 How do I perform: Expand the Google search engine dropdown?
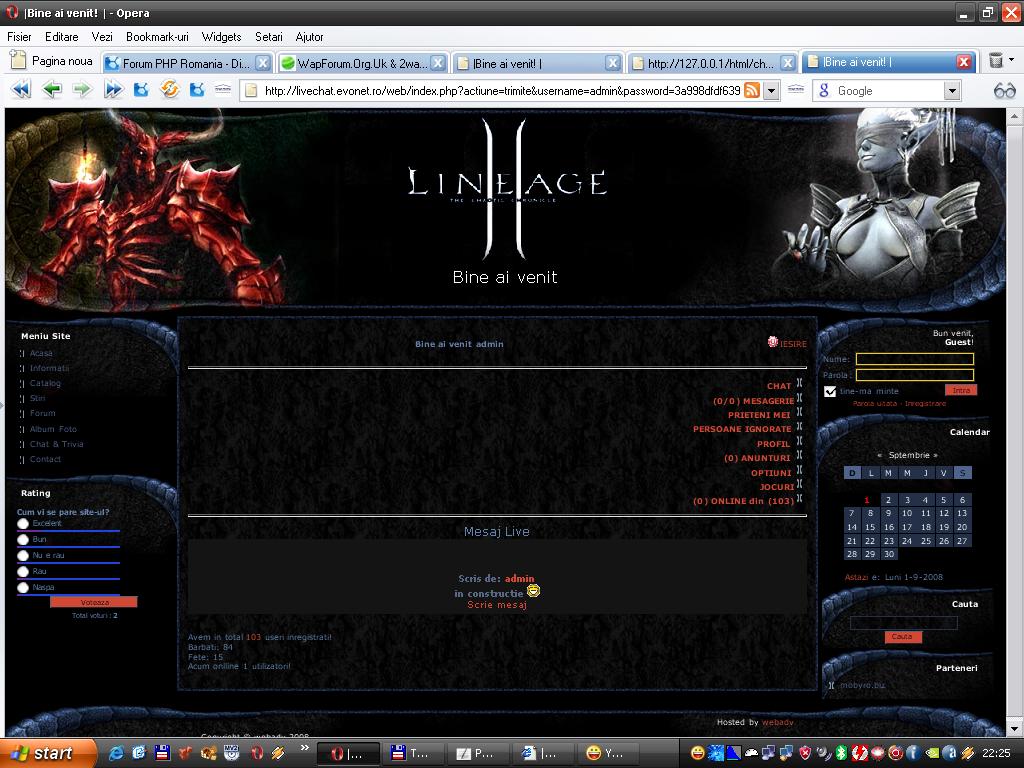pyautogui.click(x=952, y=90)
